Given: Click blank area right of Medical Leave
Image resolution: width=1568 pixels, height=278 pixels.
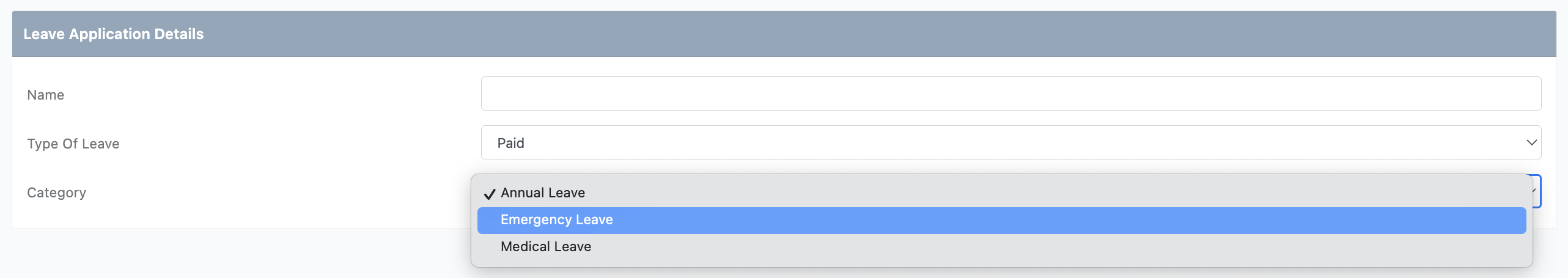Looking at the screenshot, I should [x=1039, y=247].
